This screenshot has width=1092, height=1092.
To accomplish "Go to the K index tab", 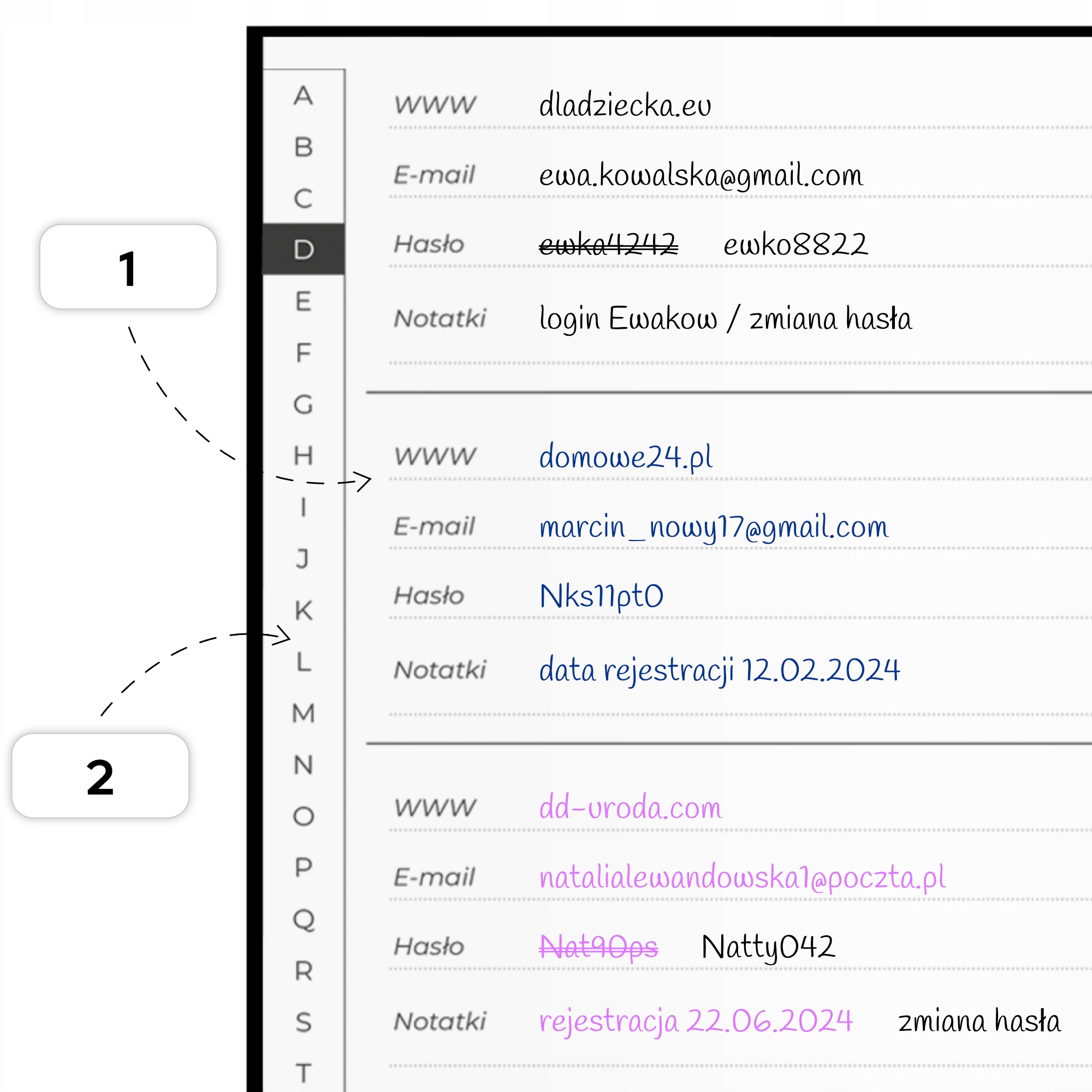I will [x=304, y=610].
